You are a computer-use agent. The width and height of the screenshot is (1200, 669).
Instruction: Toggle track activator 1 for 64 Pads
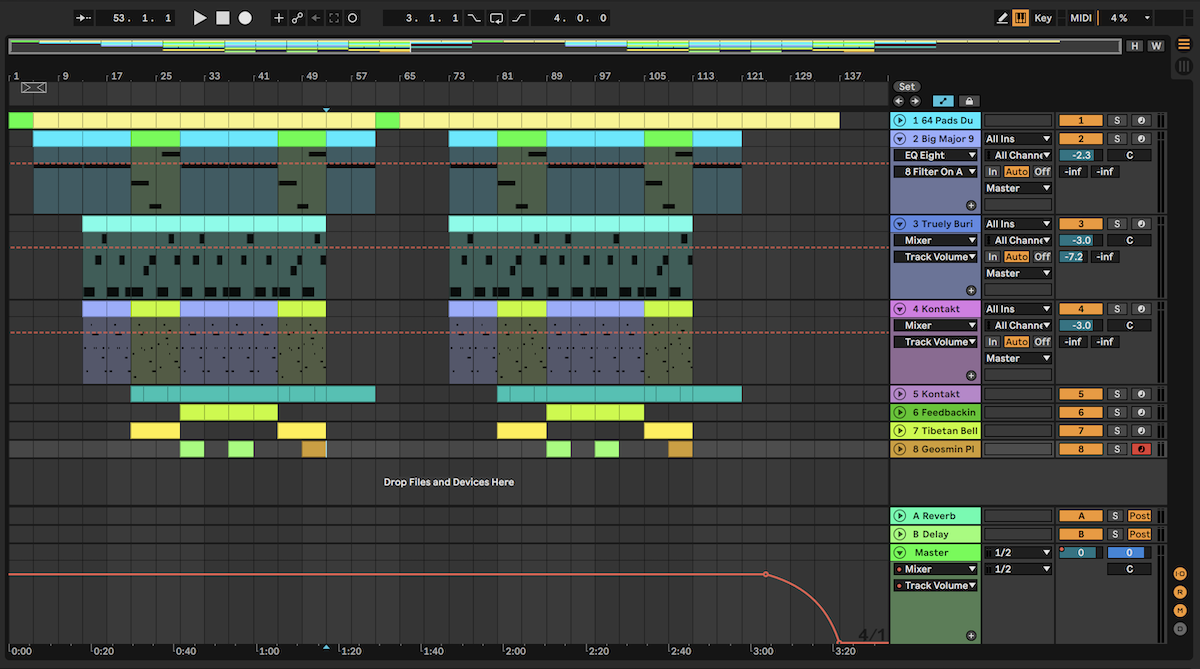point(1081,120)
